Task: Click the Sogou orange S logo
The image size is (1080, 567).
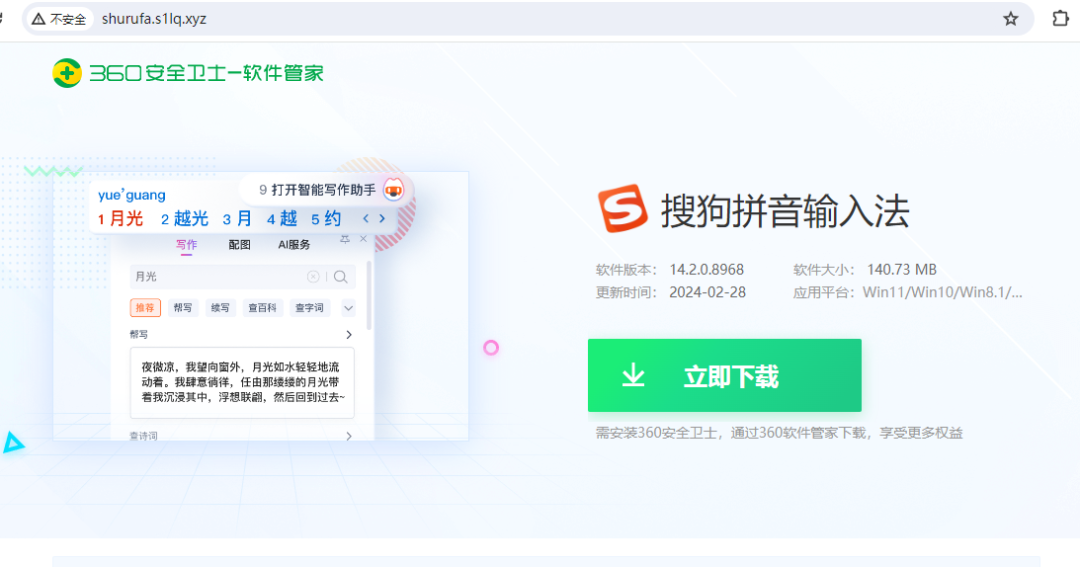Action: (x=623, y=208)
